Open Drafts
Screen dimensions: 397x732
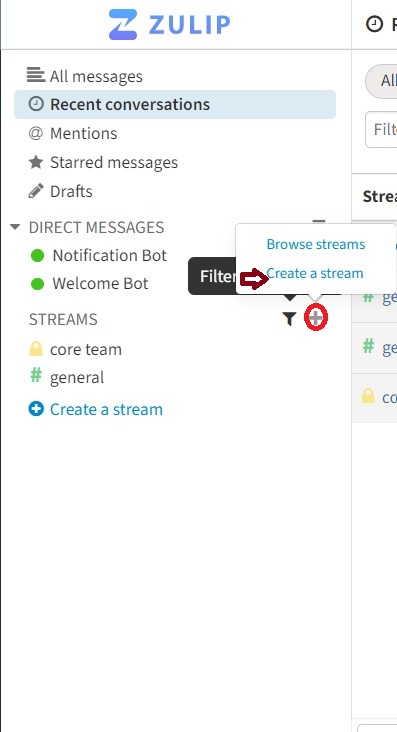(x=71, y=191)
